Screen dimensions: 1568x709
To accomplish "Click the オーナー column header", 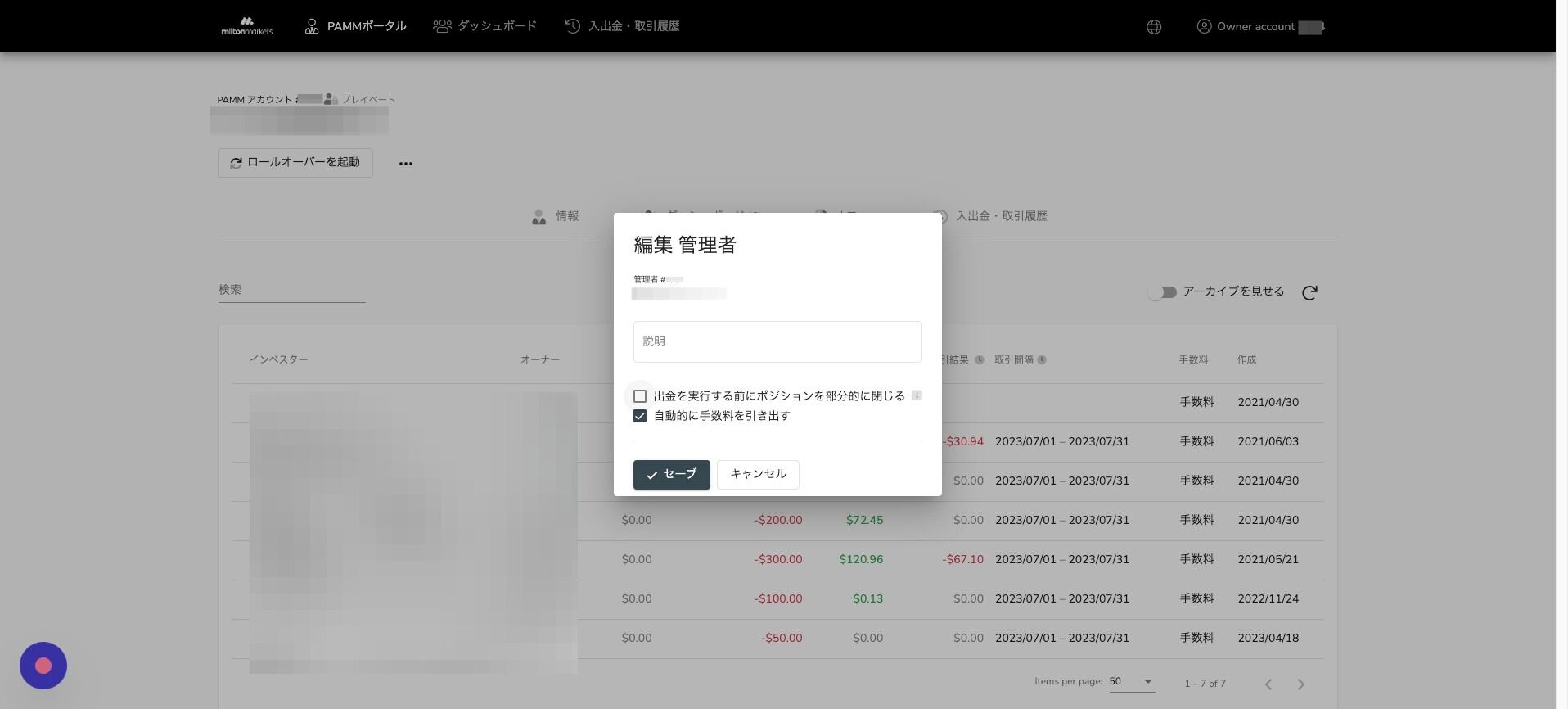I will [x=540, y=360].
